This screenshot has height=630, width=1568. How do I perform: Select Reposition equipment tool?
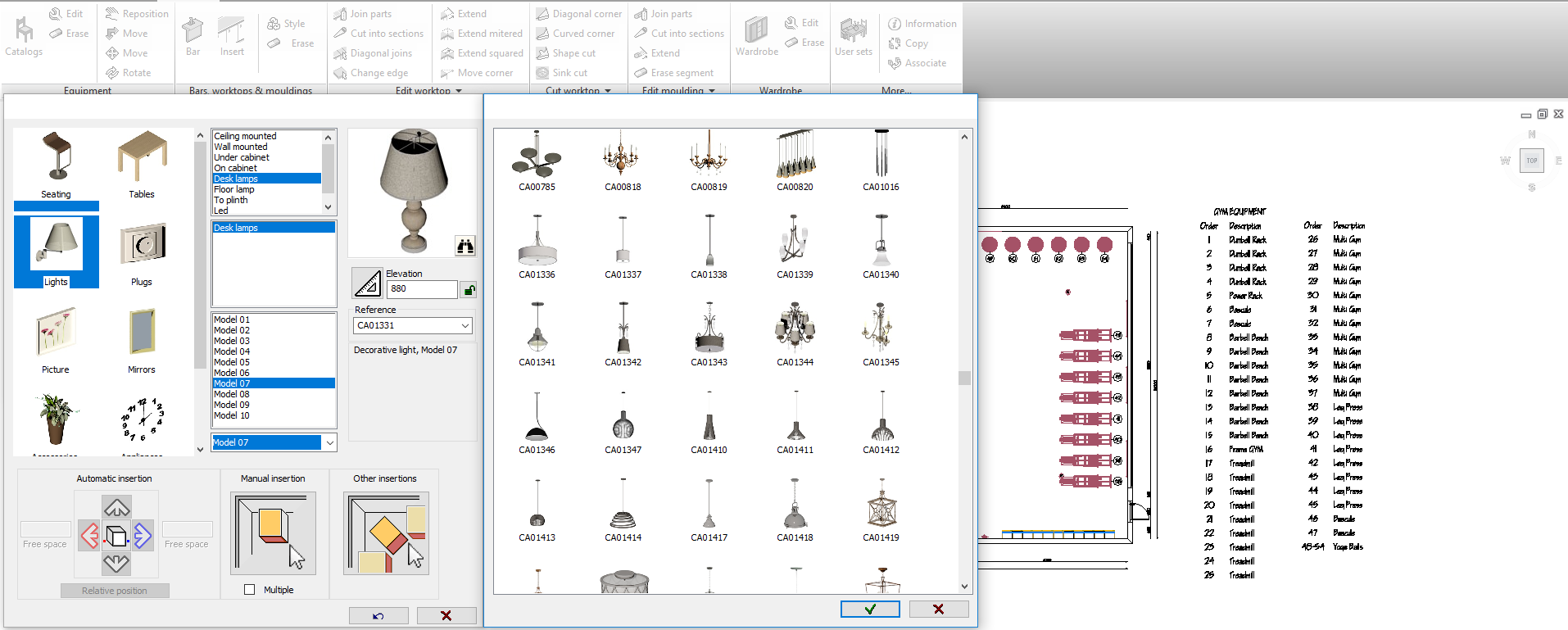click(137, 14)
